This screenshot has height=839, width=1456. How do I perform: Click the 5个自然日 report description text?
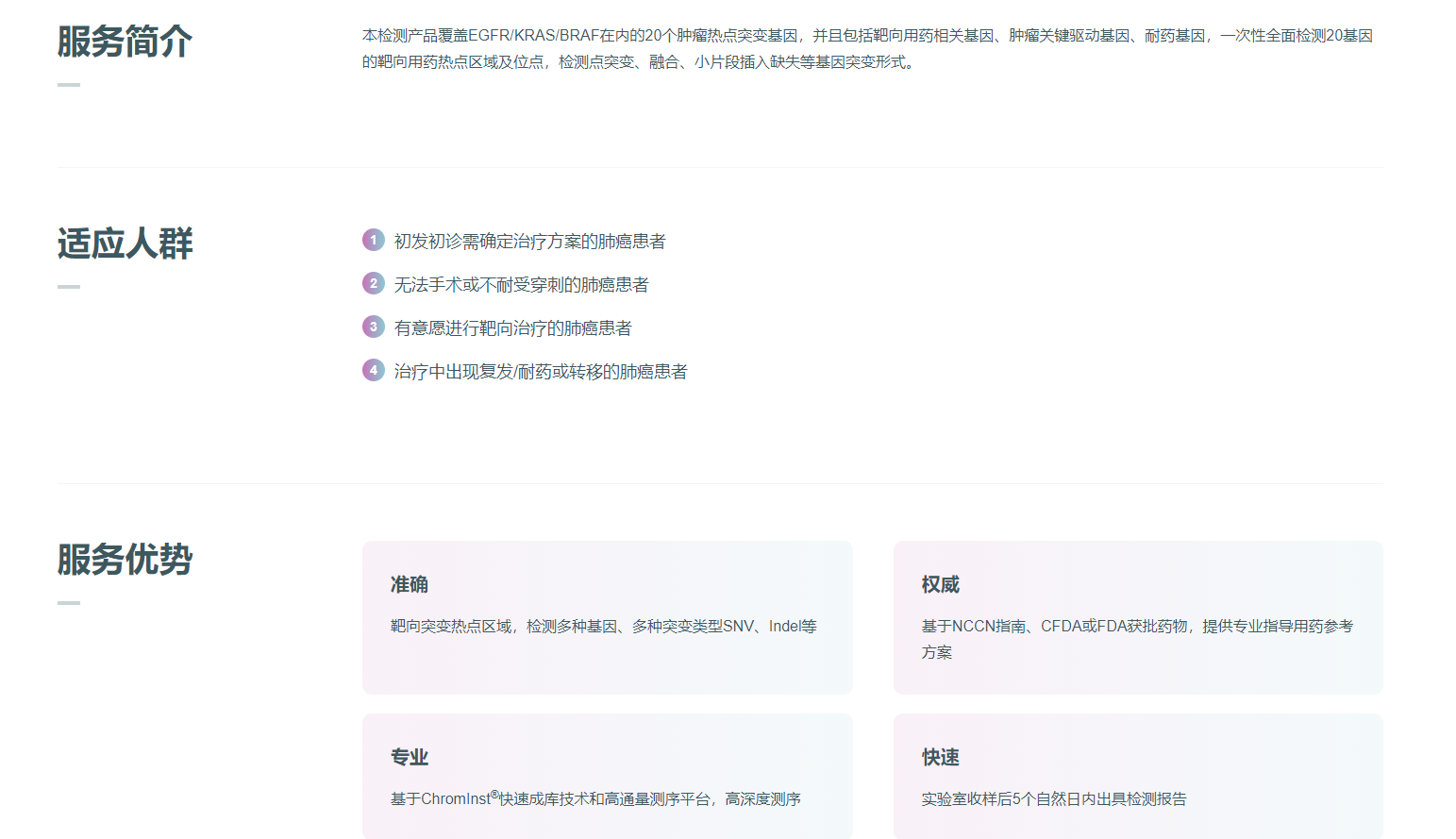point(1053,799)
